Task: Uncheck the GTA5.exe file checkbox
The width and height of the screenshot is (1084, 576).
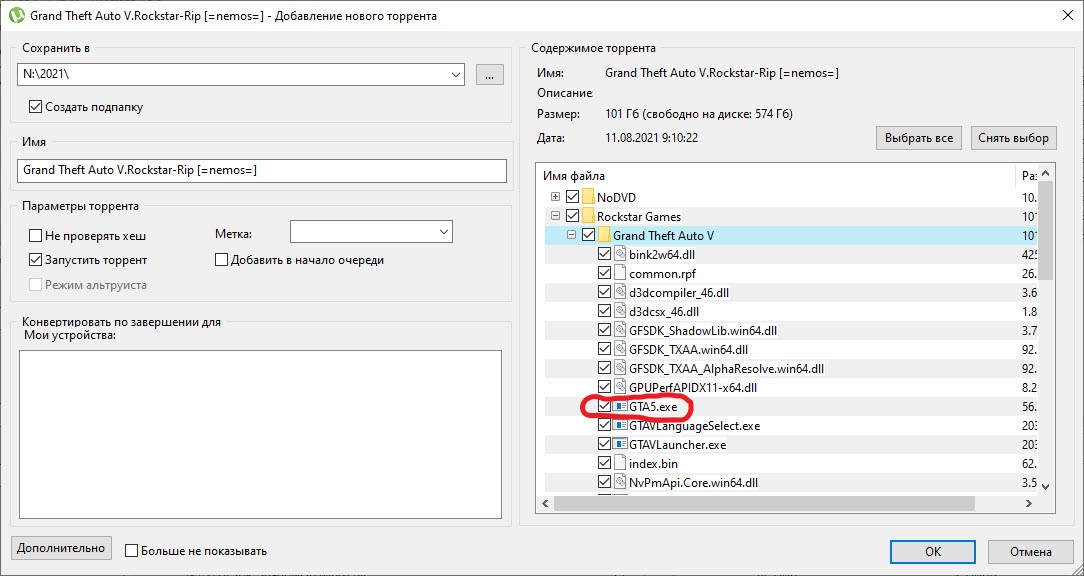Action: [x=604, y=407]
